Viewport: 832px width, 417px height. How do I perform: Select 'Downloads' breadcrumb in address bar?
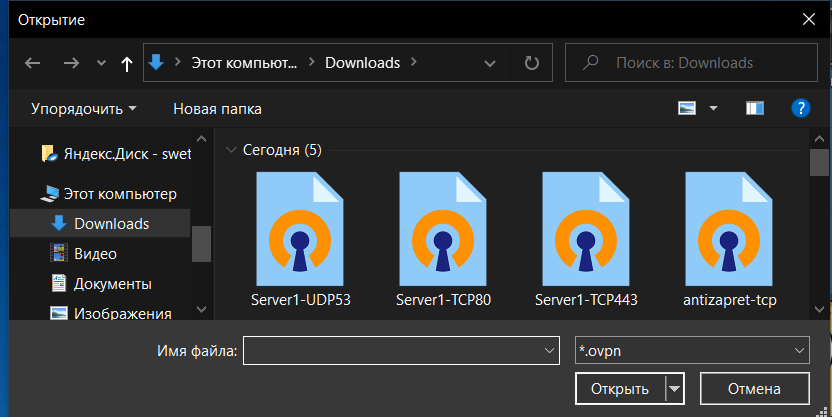pos(362,63)
